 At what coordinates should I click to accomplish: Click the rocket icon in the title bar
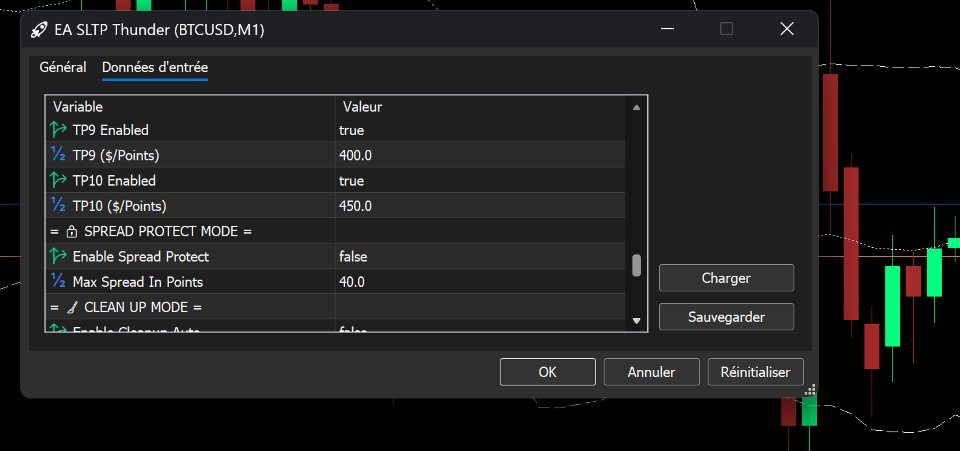click(39, 30)
